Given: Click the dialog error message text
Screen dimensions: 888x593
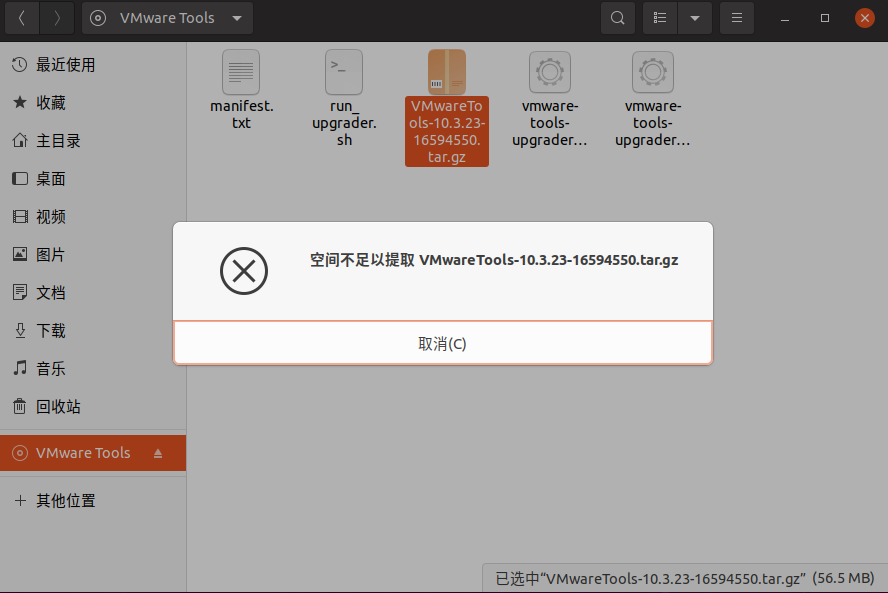Looking at the screenshot, I should [494, 260].
